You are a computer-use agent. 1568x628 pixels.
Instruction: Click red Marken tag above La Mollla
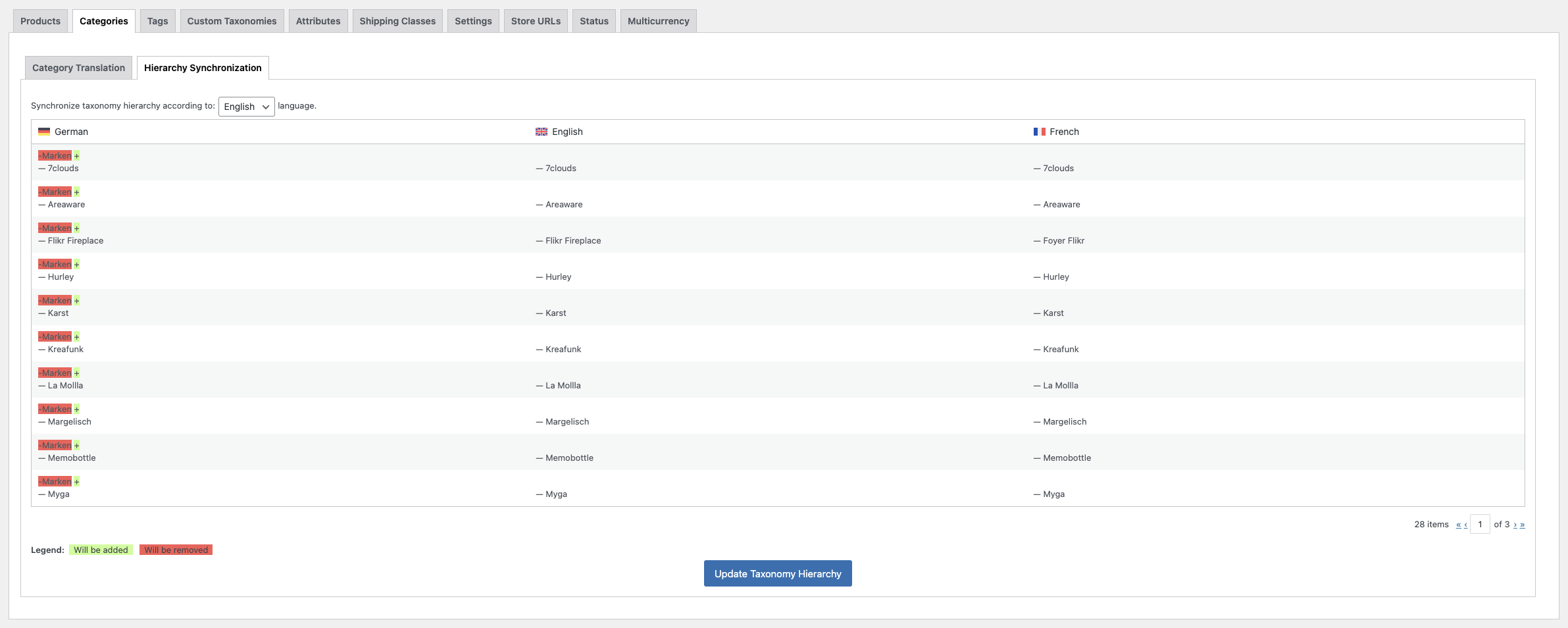point(55,373)
